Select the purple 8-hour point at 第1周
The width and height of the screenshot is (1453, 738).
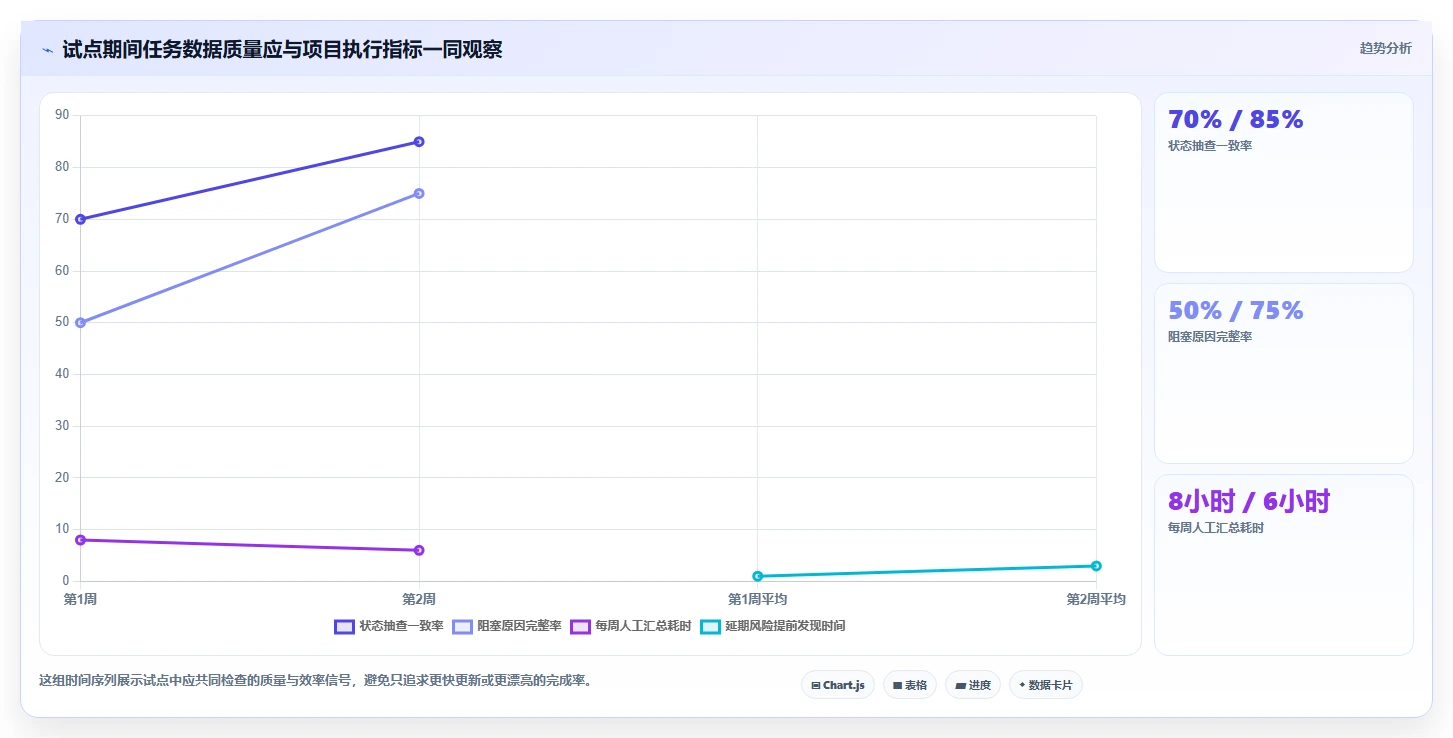pyautogui.click(x=81, y=540)
